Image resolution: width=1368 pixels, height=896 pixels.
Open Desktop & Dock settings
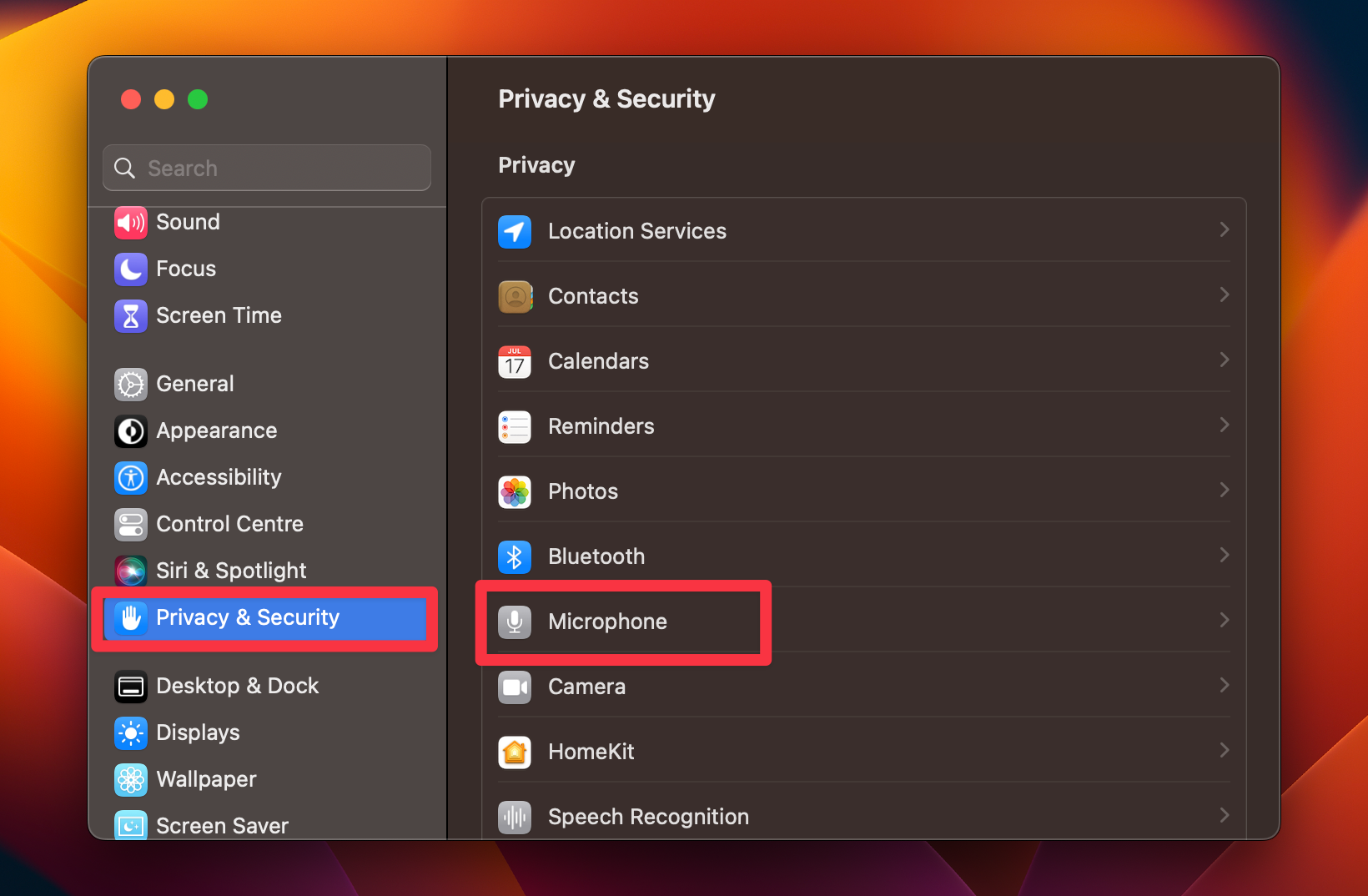(238, 686)
